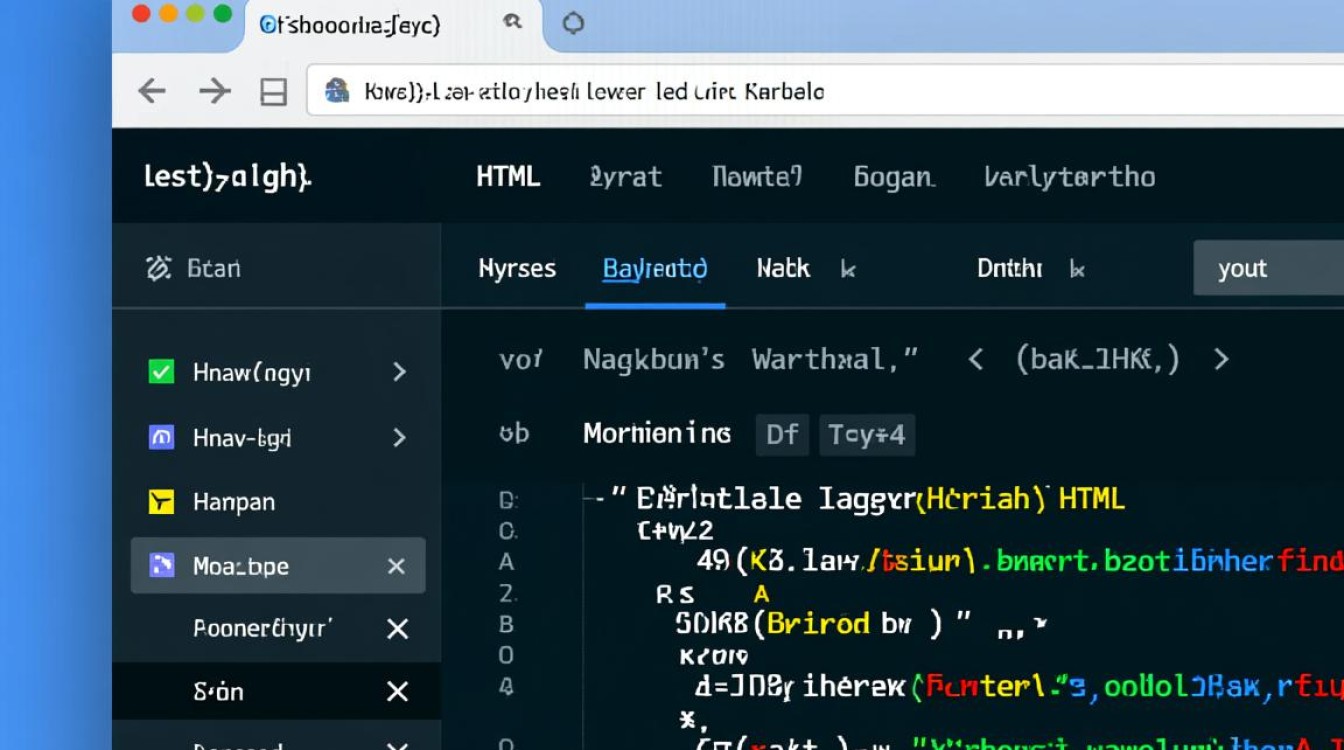Switch to the 'Nyrses' tab
This screenshot has height=750, width=1344.
(x=517, y=268)
